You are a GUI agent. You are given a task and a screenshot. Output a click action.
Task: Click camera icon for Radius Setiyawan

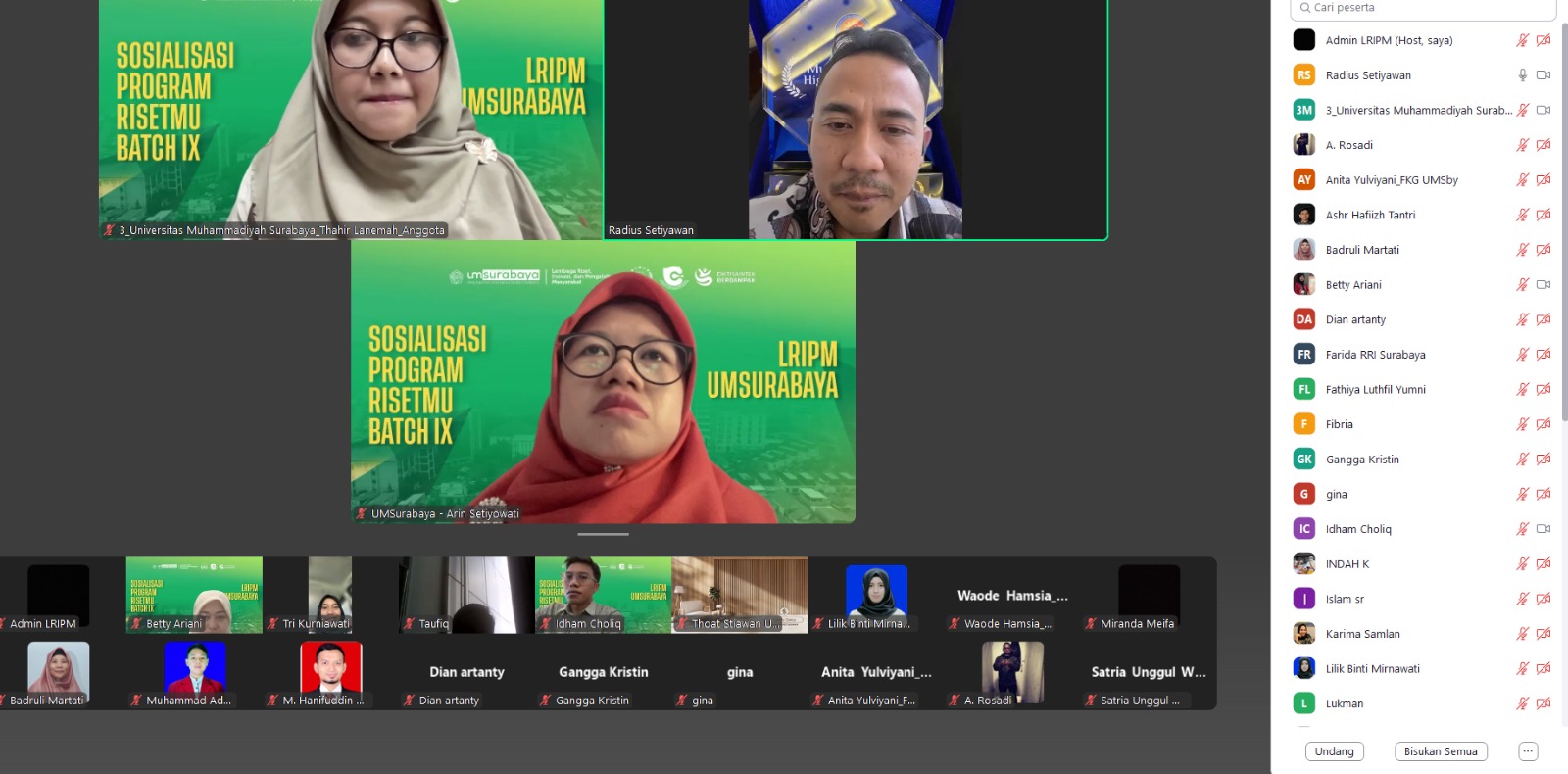coord(1543,75)
